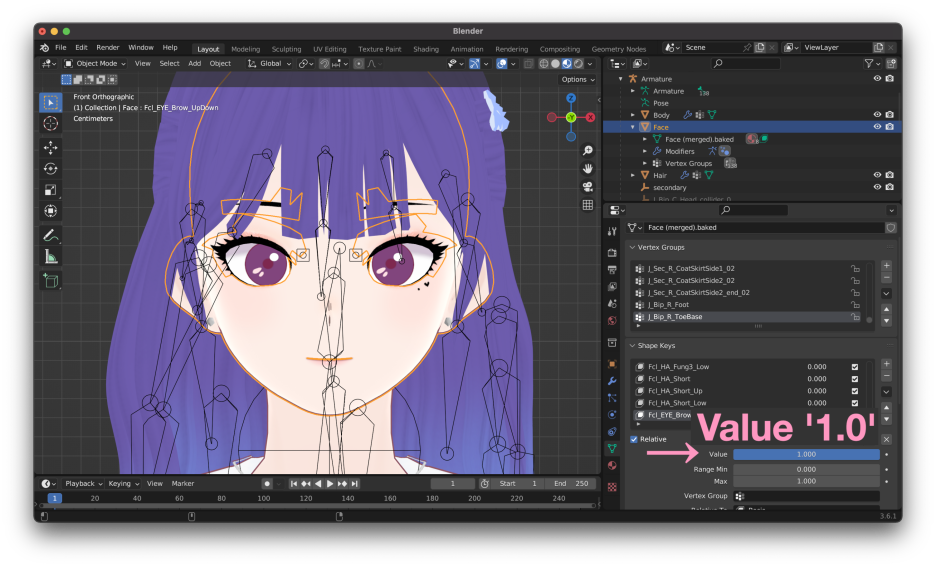Toggle the Relative checkbox

coord(634,439)
